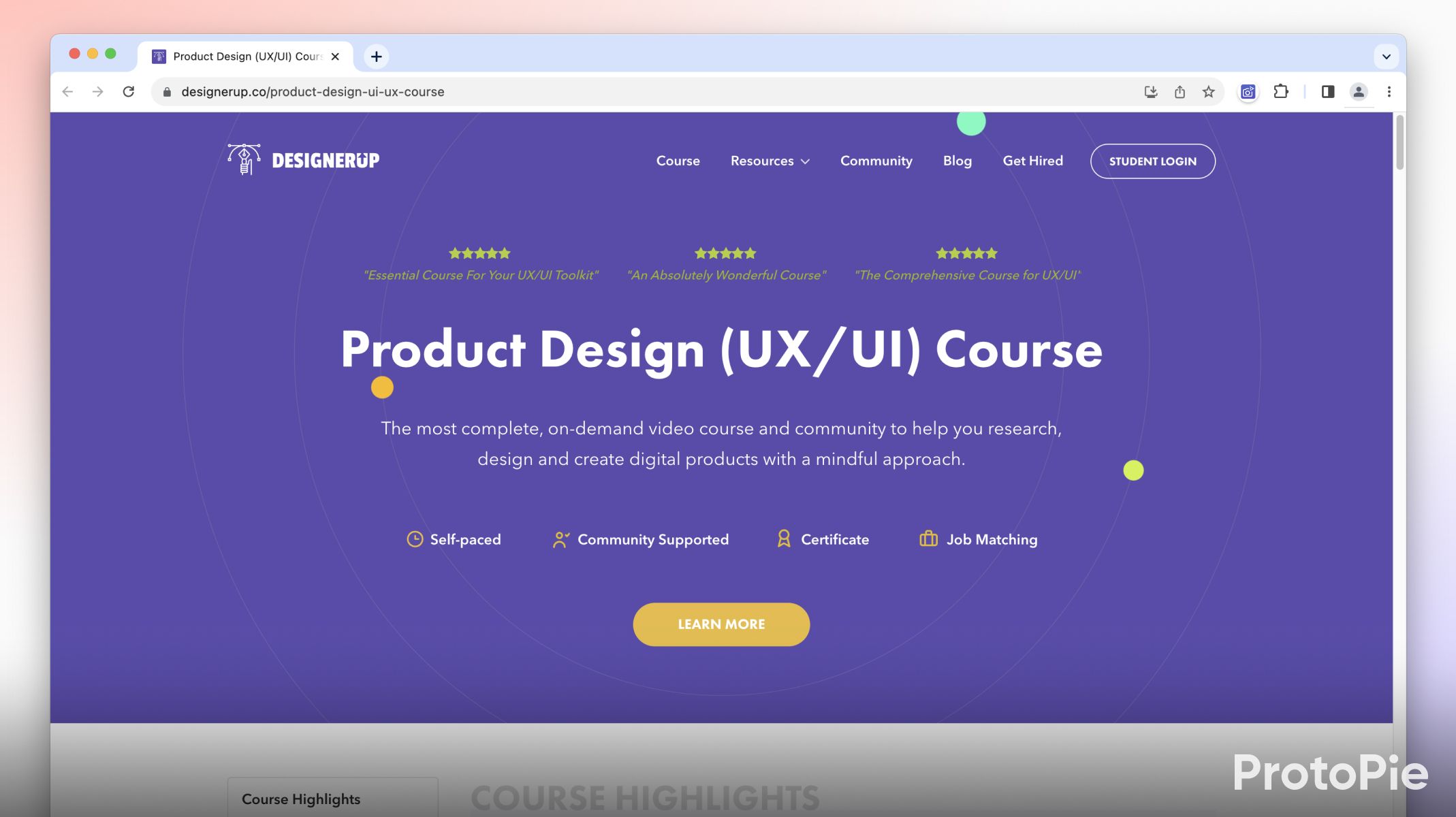Viewport: 1456px width, 817px height.
Task: Select the Community navigation link
Action: point(876,160)
